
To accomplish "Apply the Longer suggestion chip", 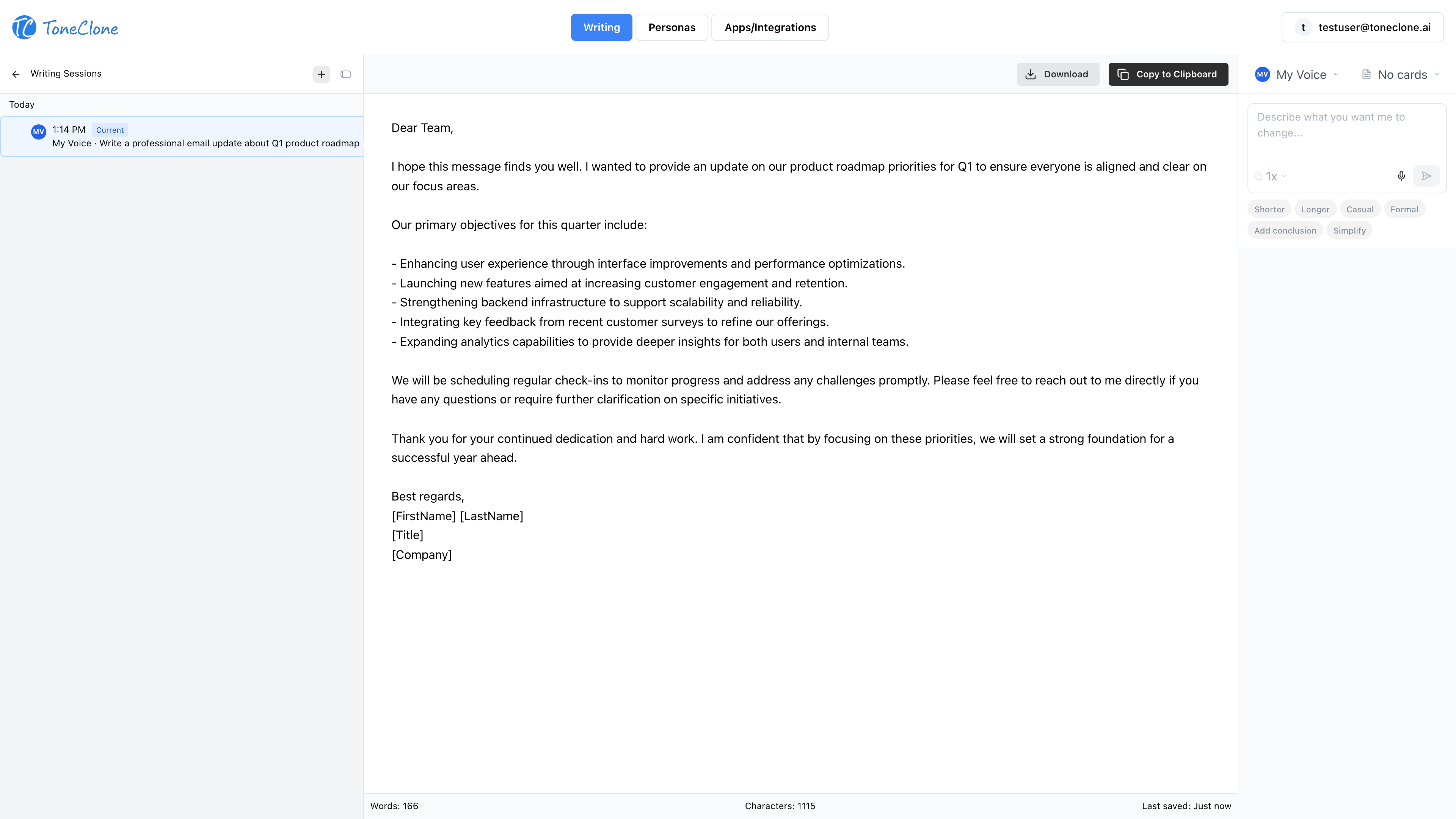I will click(1315, 209).
